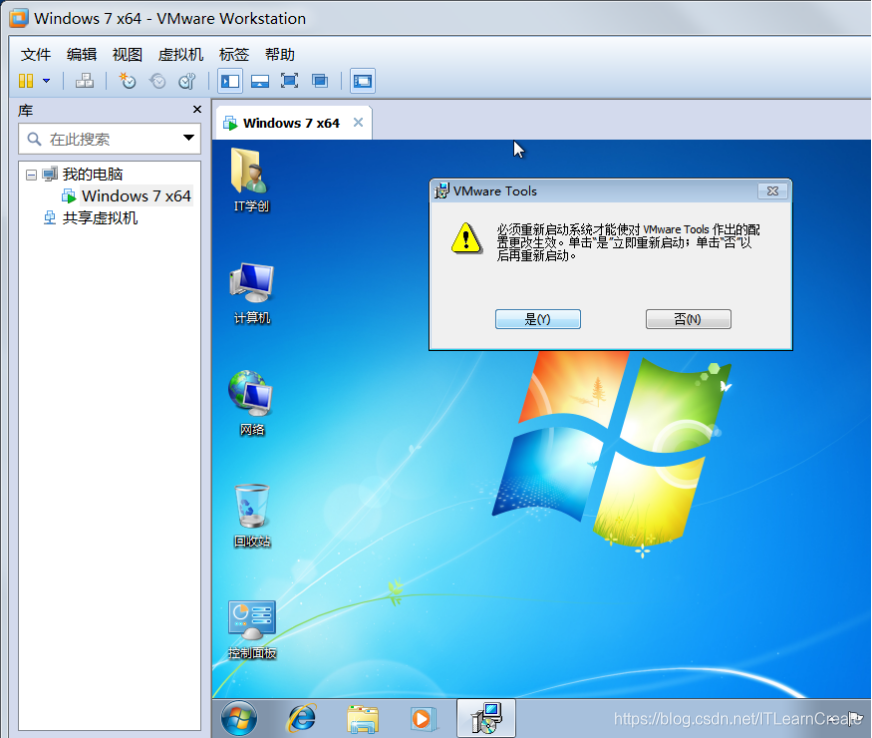
Task: Click 否(N) to restart later
Action: pos(688,319)
